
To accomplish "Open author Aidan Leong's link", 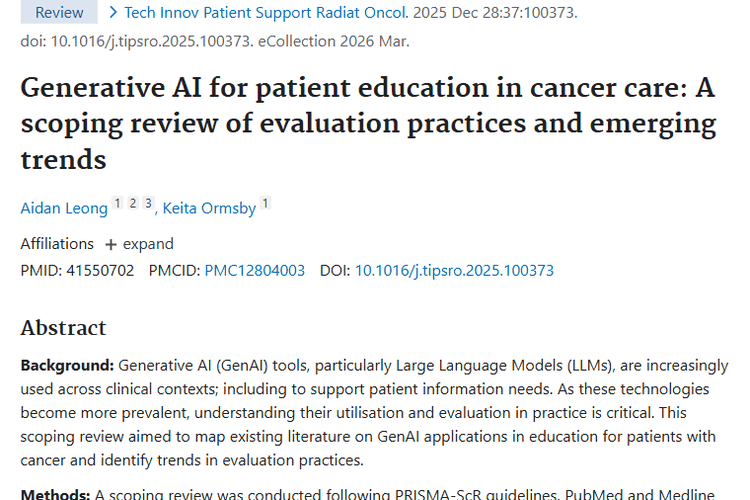I will point(64,208).
